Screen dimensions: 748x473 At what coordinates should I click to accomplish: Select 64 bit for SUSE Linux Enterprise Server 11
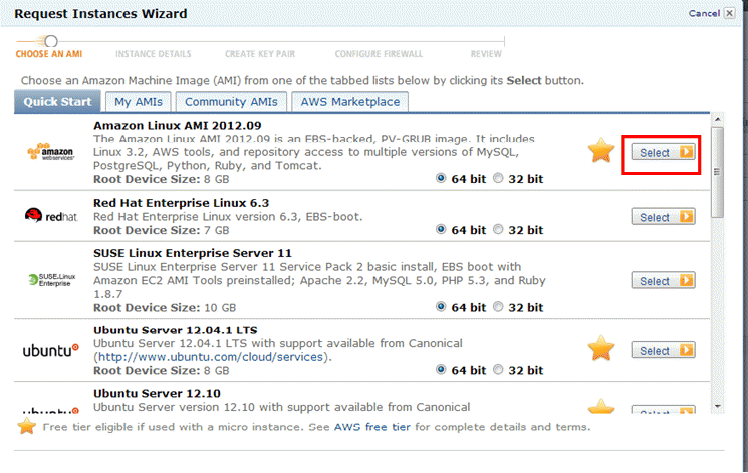point(441,307)
